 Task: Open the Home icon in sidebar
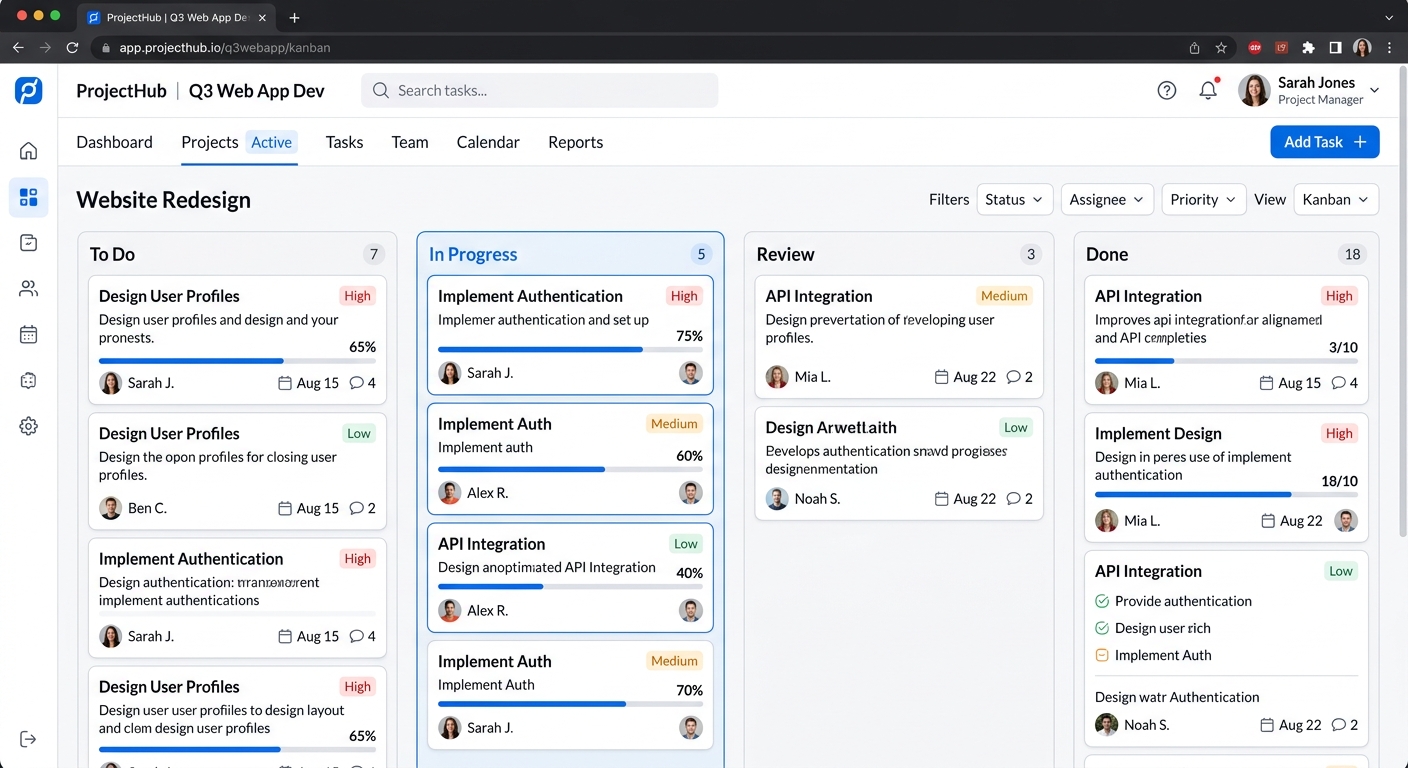tap(28, 150)
